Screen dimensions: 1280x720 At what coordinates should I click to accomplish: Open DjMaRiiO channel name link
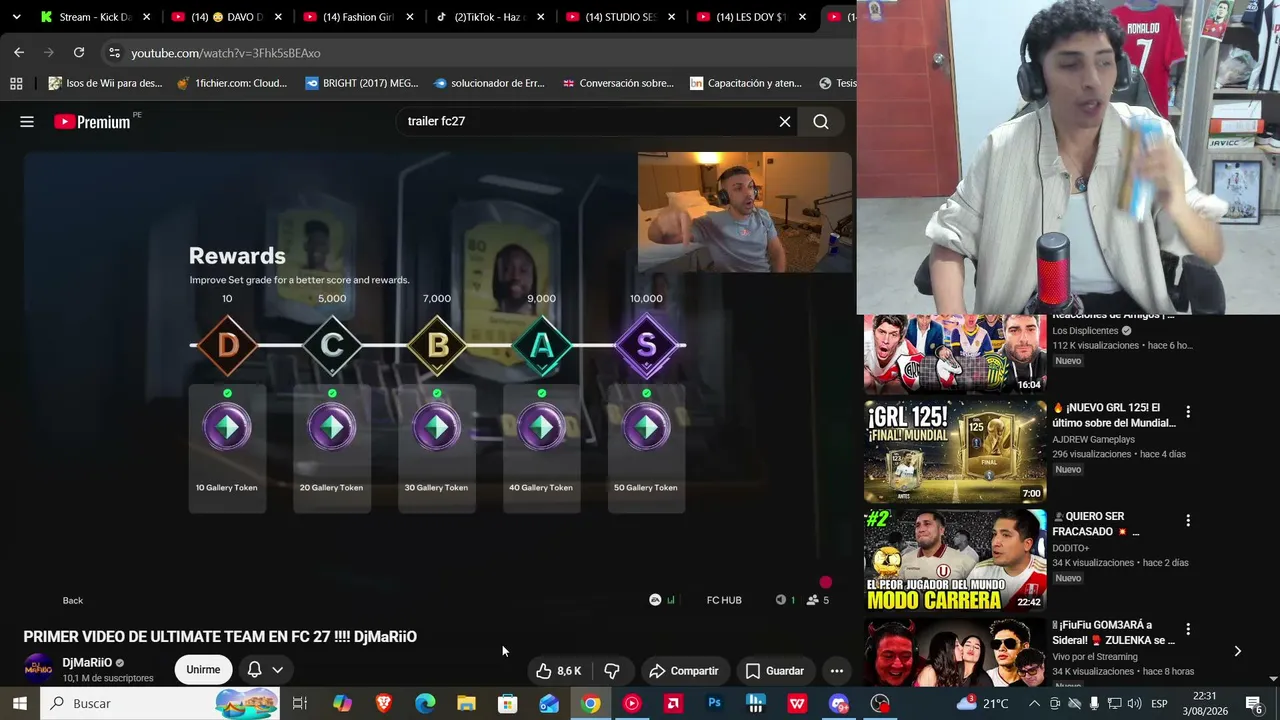(x=87, y=662)
